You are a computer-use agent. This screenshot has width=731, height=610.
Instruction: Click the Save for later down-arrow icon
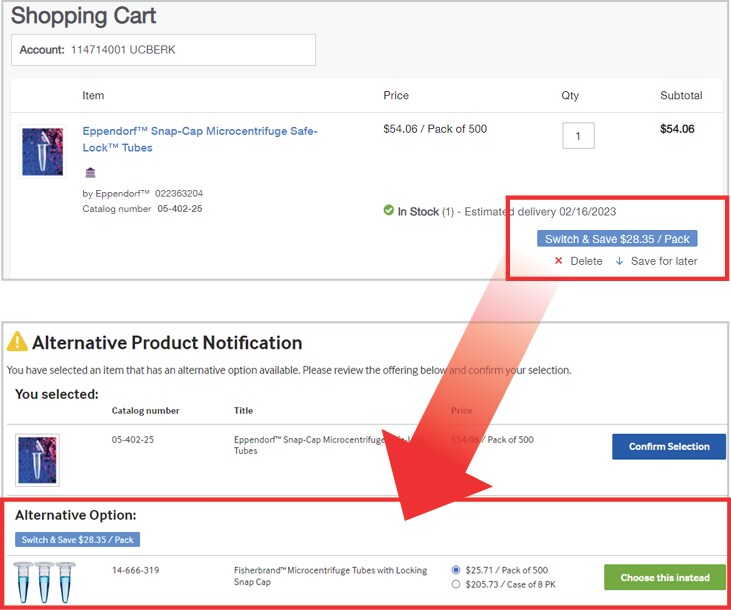619,261
